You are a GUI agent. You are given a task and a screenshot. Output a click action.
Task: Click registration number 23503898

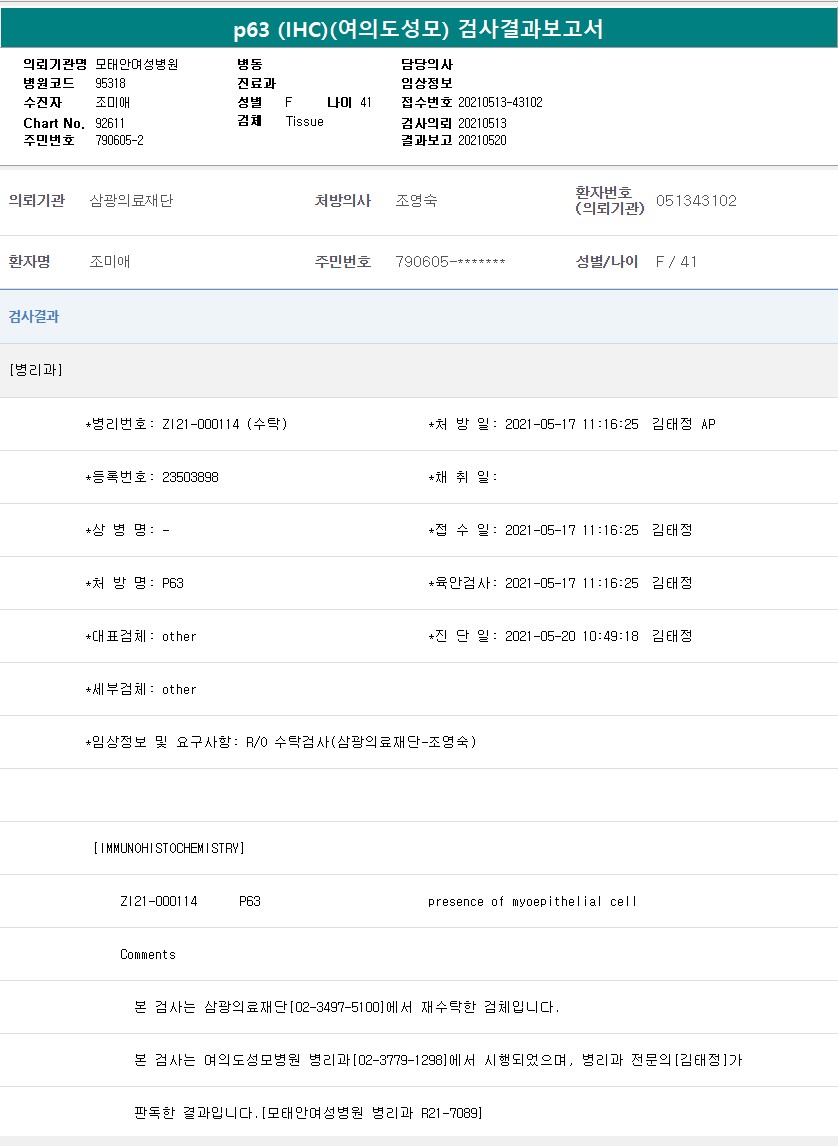pyautogui.click(x=190, y=477)
